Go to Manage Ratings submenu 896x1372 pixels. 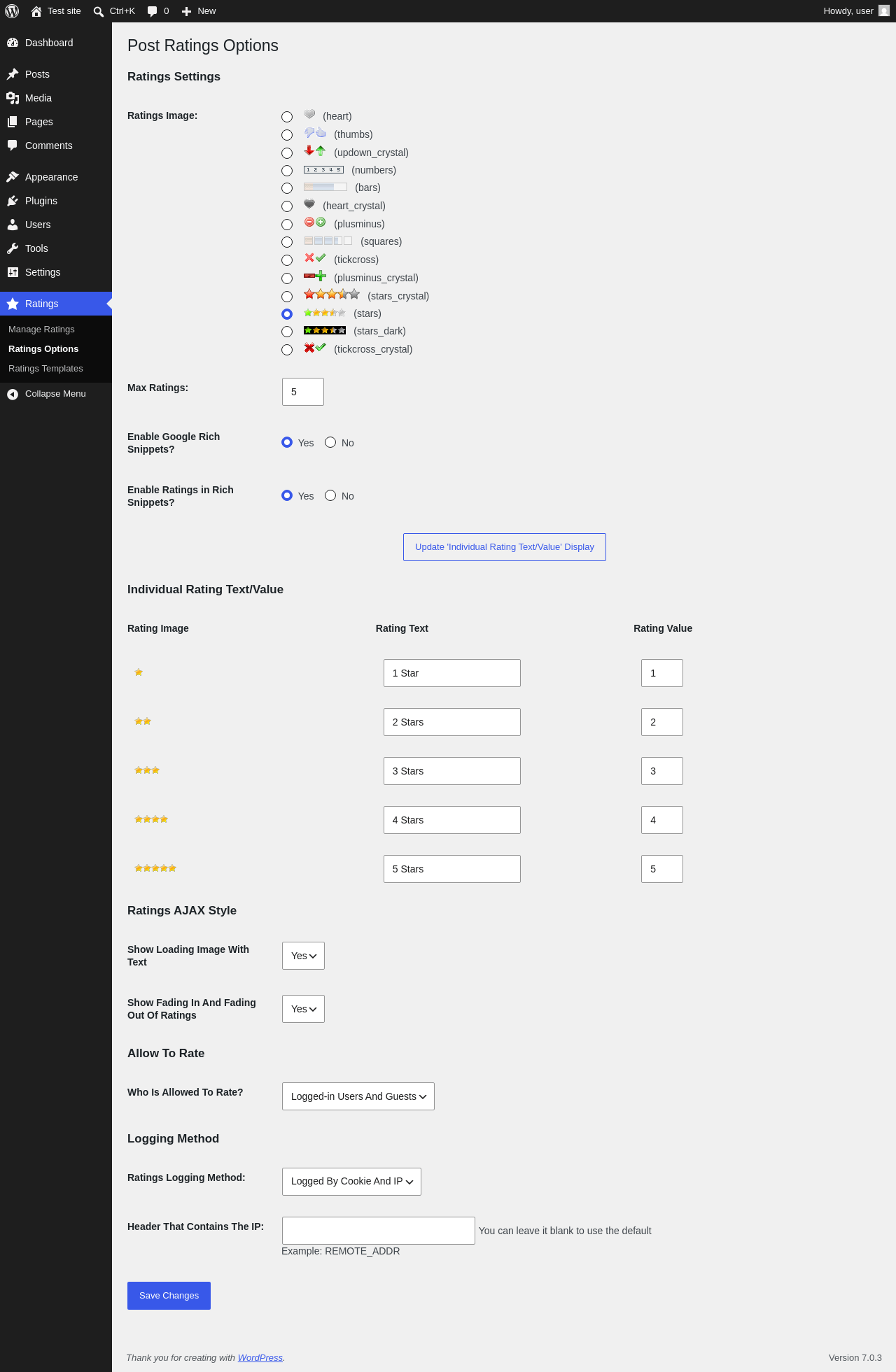pyautogui.click(x=41, y=330)
